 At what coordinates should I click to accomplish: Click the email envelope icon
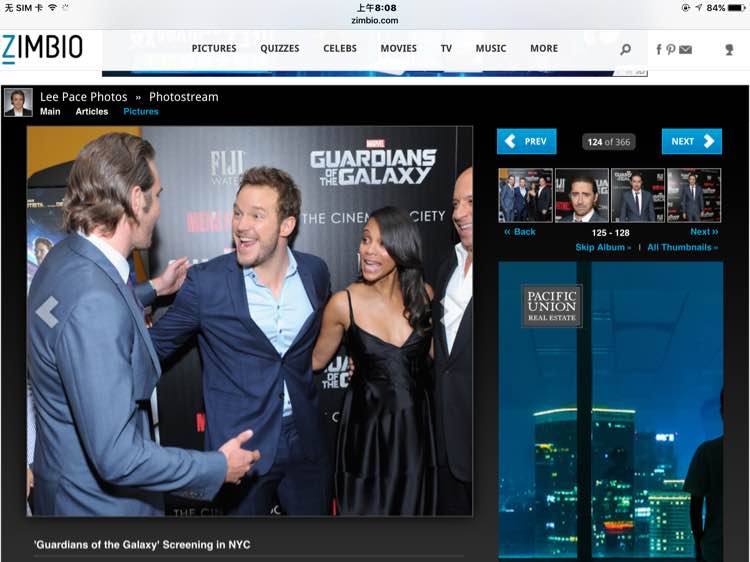685,49
